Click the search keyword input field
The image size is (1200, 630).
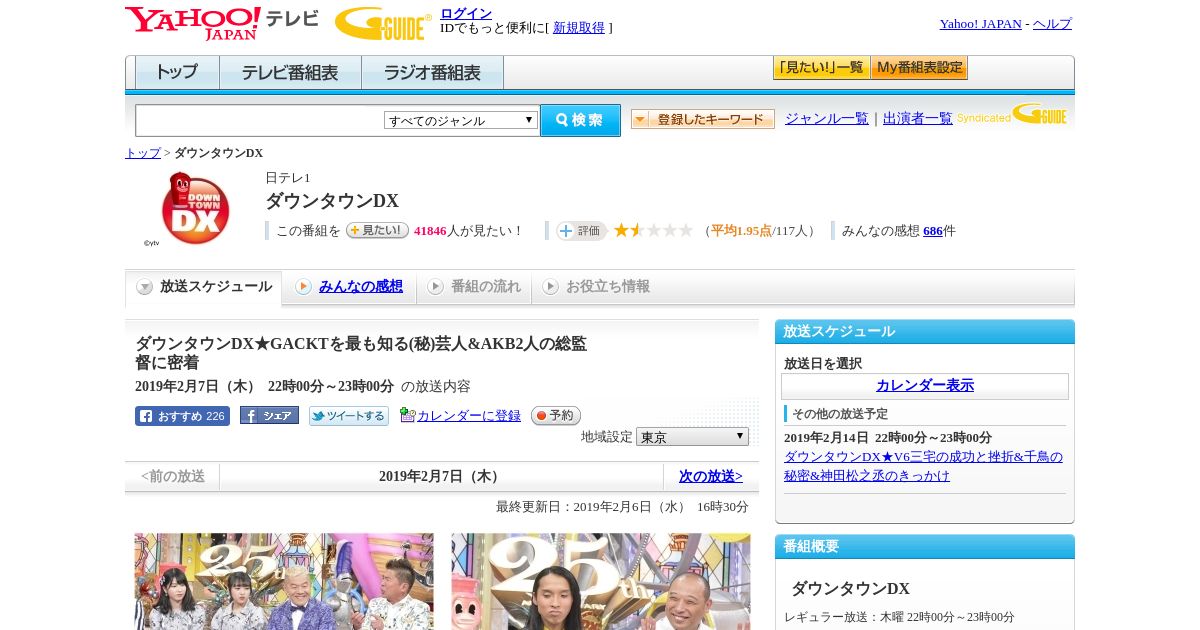pyautogui.click(x=260, y=120)
